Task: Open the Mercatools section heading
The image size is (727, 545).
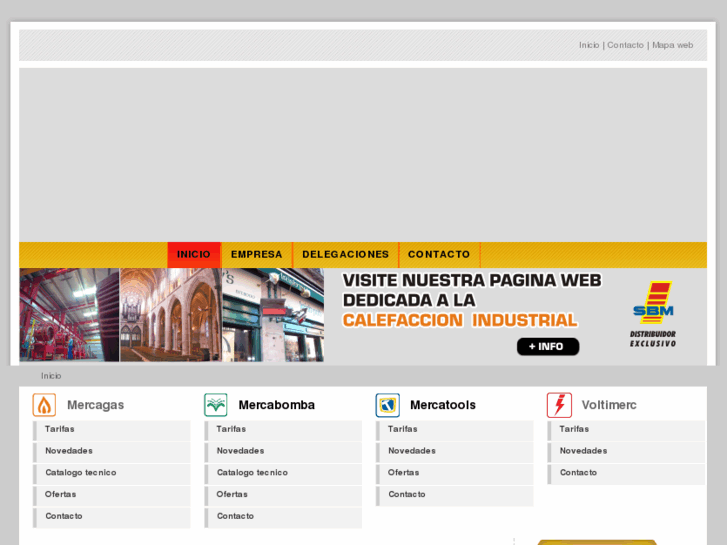Action: 443,405
